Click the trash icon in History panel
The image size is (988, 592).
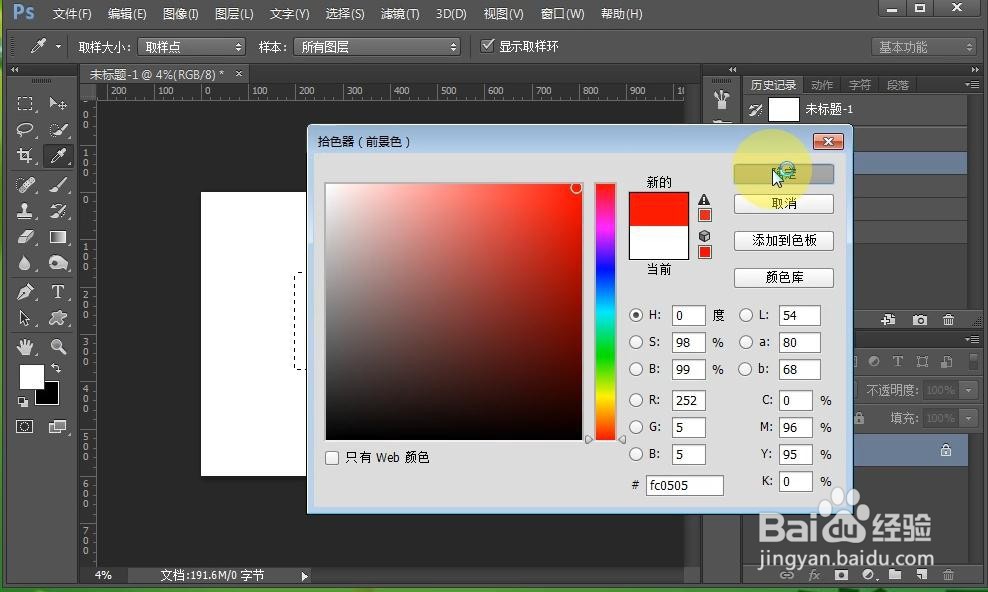tap(948, 319)
